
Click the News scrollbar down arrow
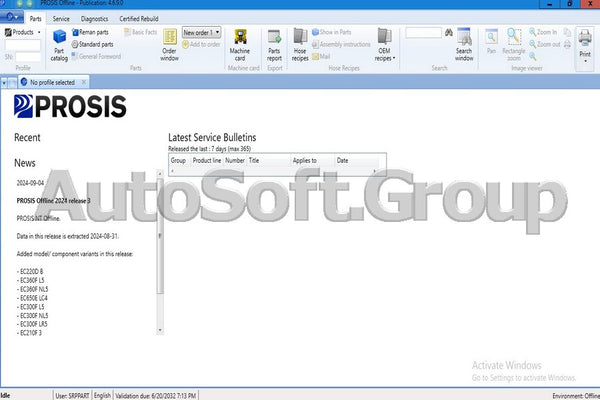(160, 330)
